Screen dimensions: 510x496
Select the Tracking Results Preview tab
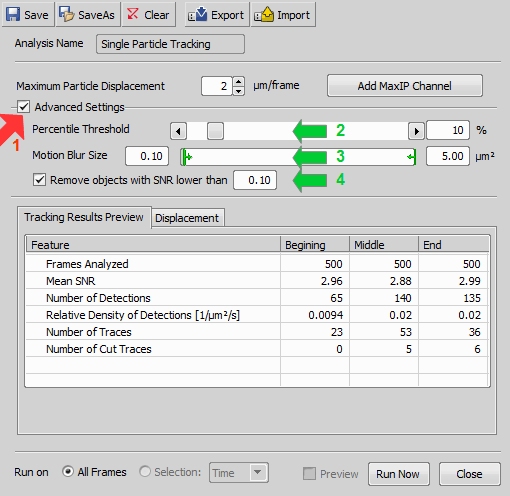click(84, 217)
